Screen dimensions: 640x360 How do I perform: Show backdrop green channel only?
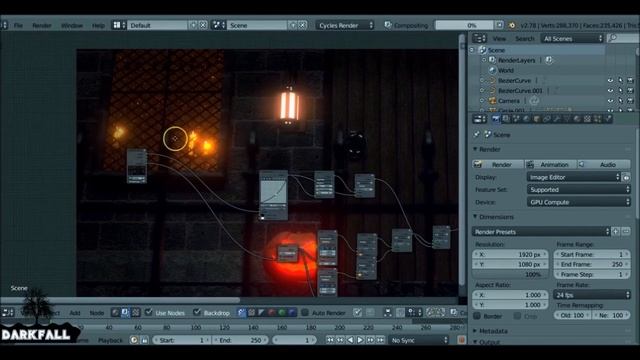(282, 313)
